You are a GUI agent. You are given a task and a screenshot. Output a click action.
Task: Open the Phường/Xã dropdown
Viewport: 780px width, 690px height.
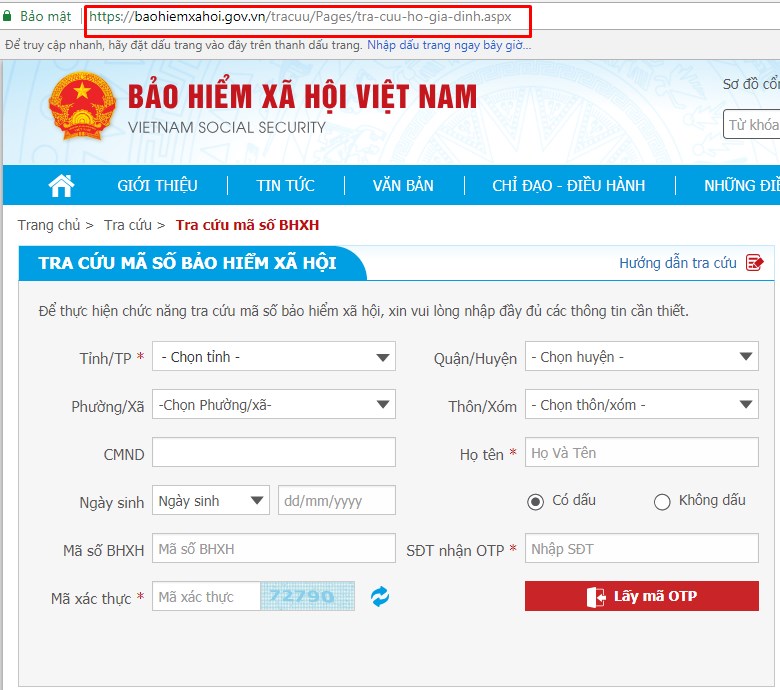[x=274, y=404]
